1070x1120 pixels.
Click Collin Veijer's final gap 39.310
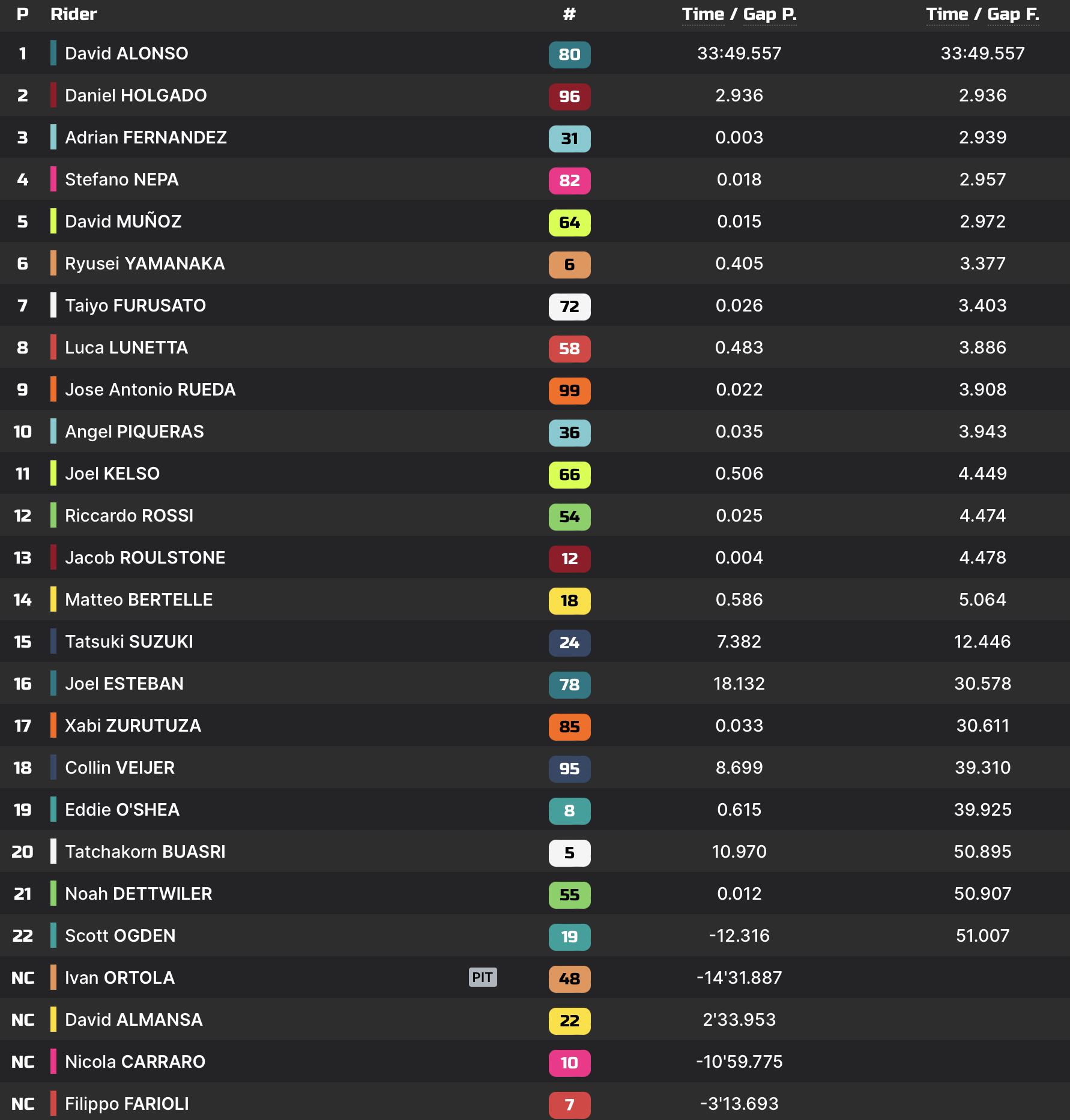pyautogui.click(x=982, y=768)
